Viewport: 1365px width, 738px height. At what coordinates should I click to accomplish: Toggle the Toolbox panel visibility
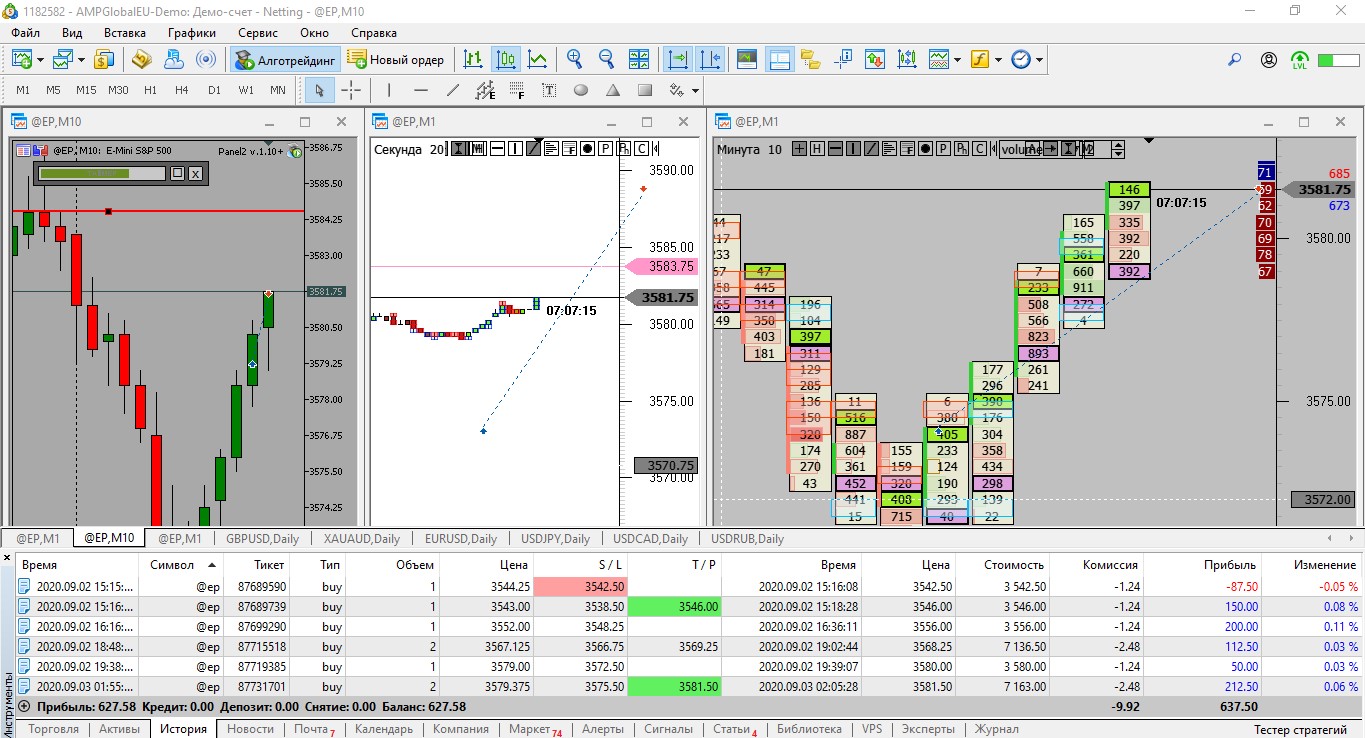pos(780,59)
